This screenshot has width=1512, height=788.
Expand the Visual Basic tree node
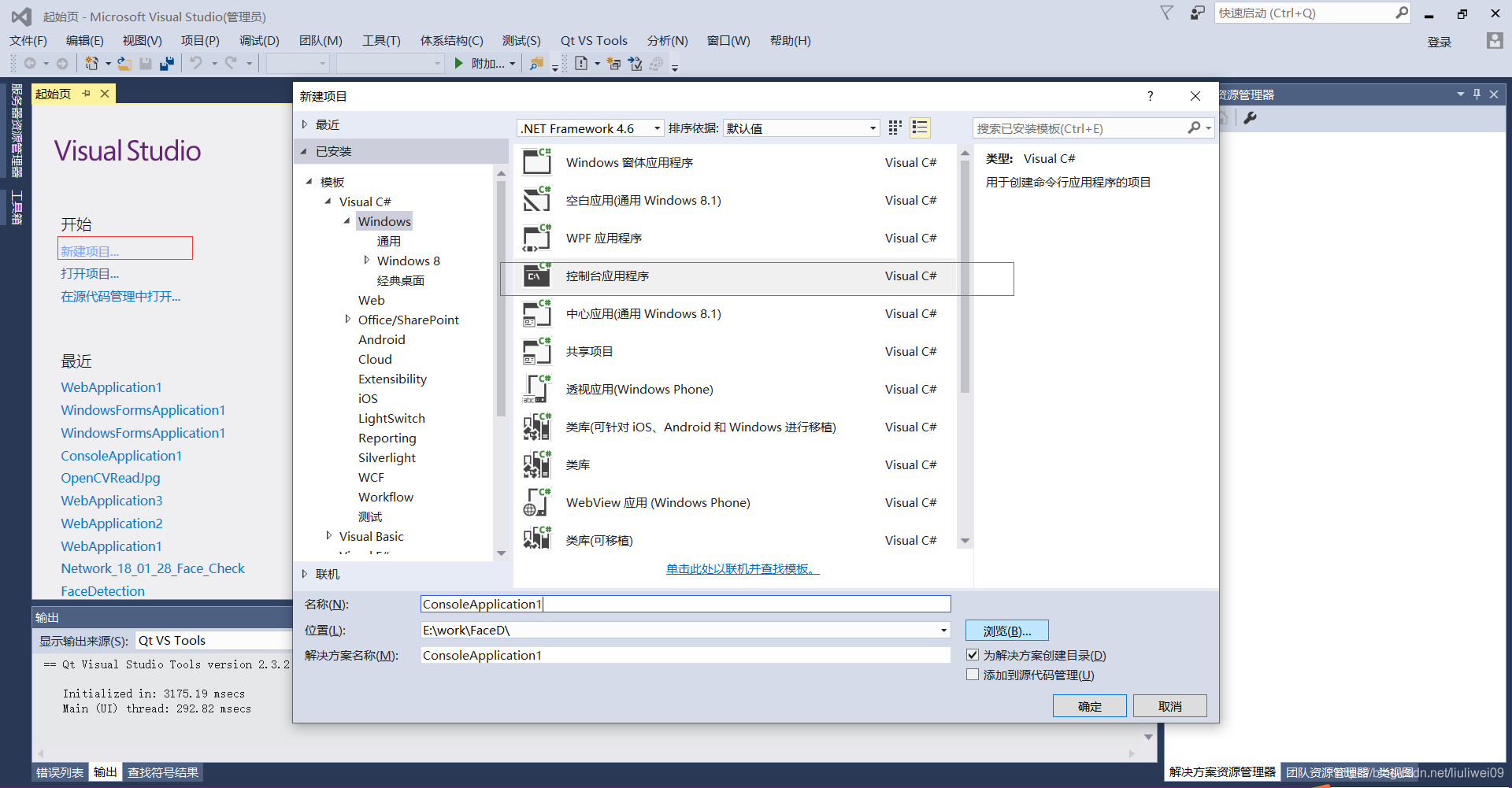tap(328, 536)
